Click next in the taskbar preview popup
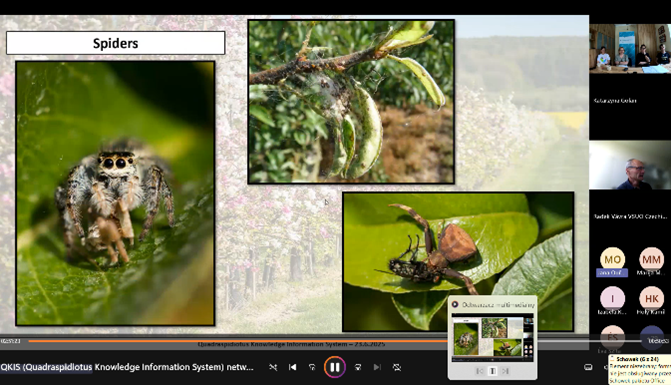 505,371
